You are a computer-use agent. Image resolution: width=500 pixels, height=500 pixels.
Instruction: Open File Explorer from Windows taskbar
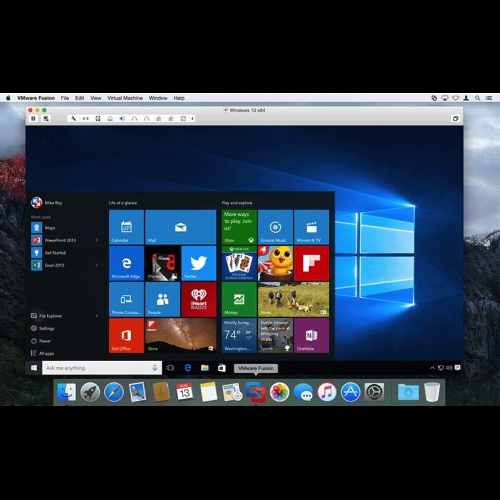point(205,368)
